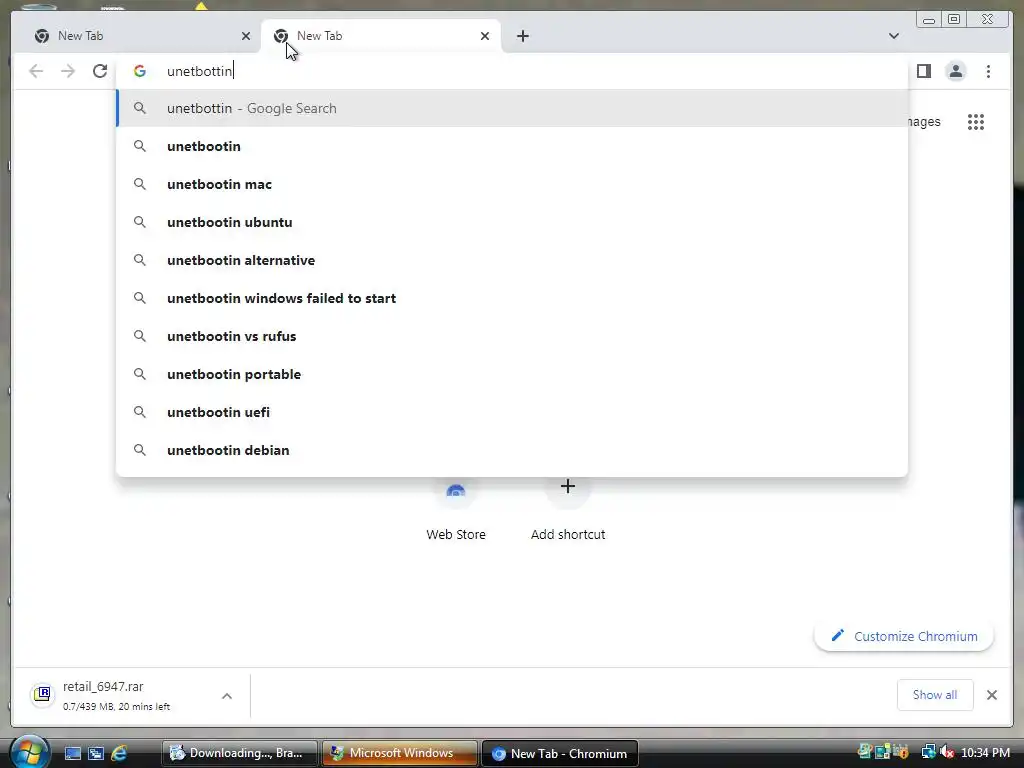
Task: Click the first system tray icon
Action: click(x=865, y=752)
